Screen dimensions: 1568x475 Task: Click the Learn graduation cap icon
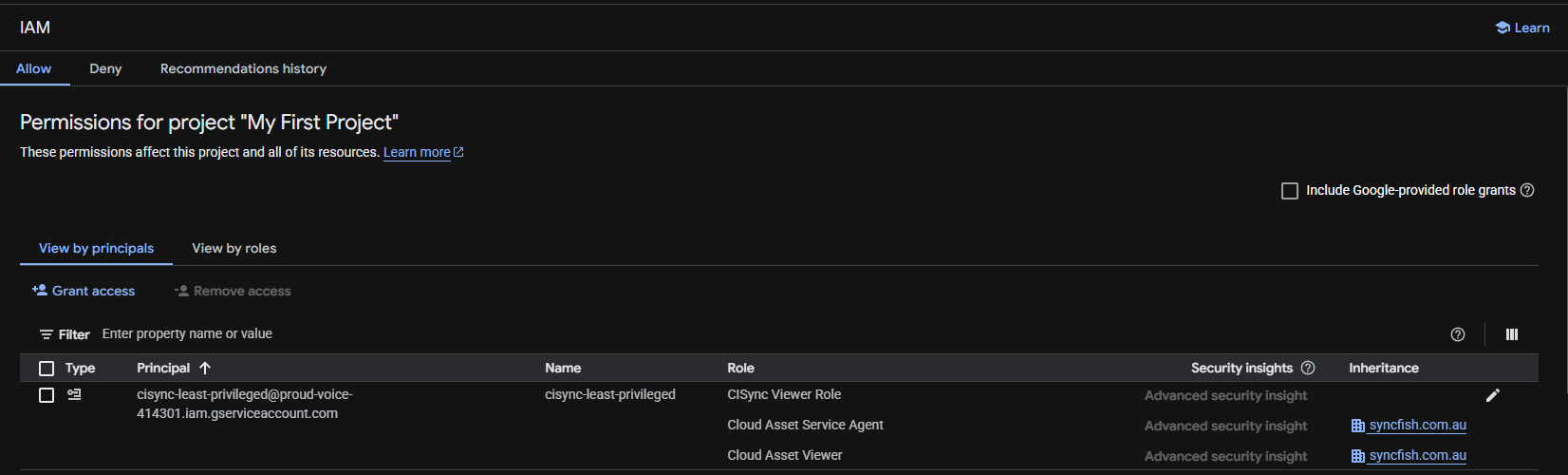tap(1503, 28)
